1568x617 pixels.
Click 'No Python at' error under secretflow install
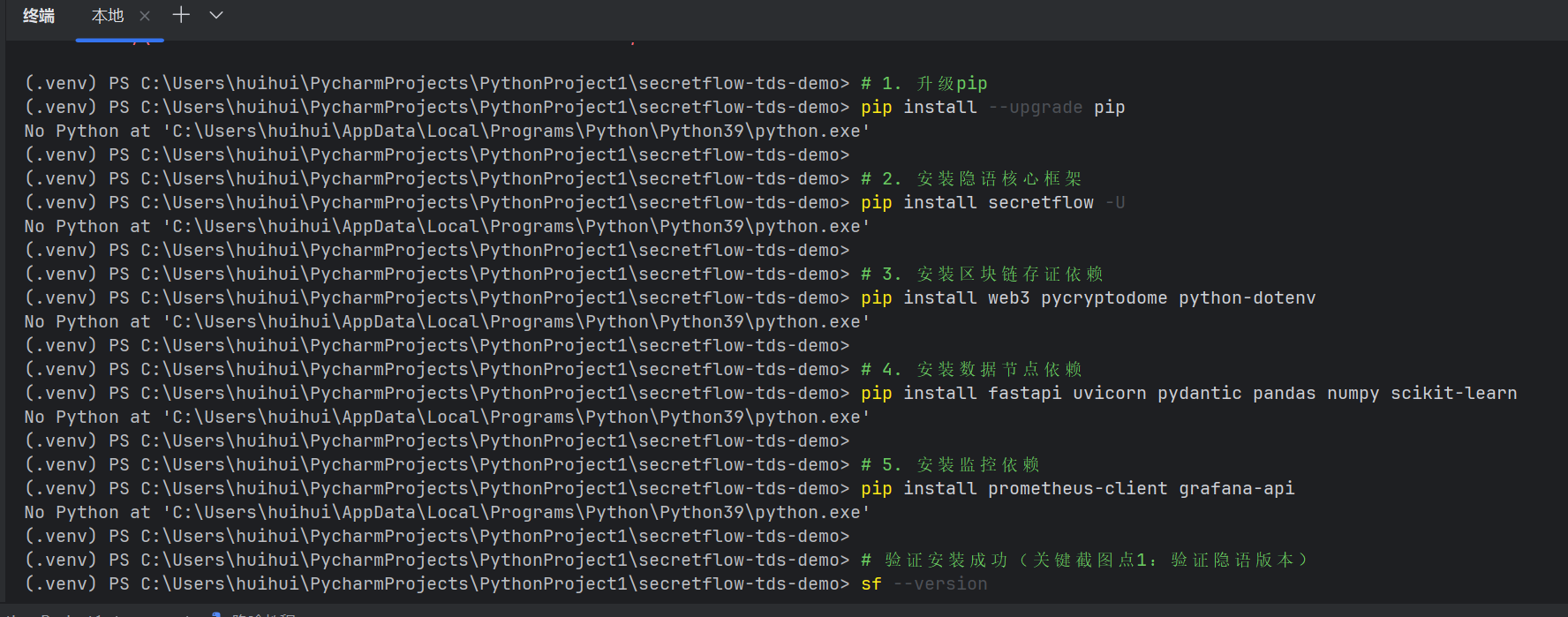[447, 226]
